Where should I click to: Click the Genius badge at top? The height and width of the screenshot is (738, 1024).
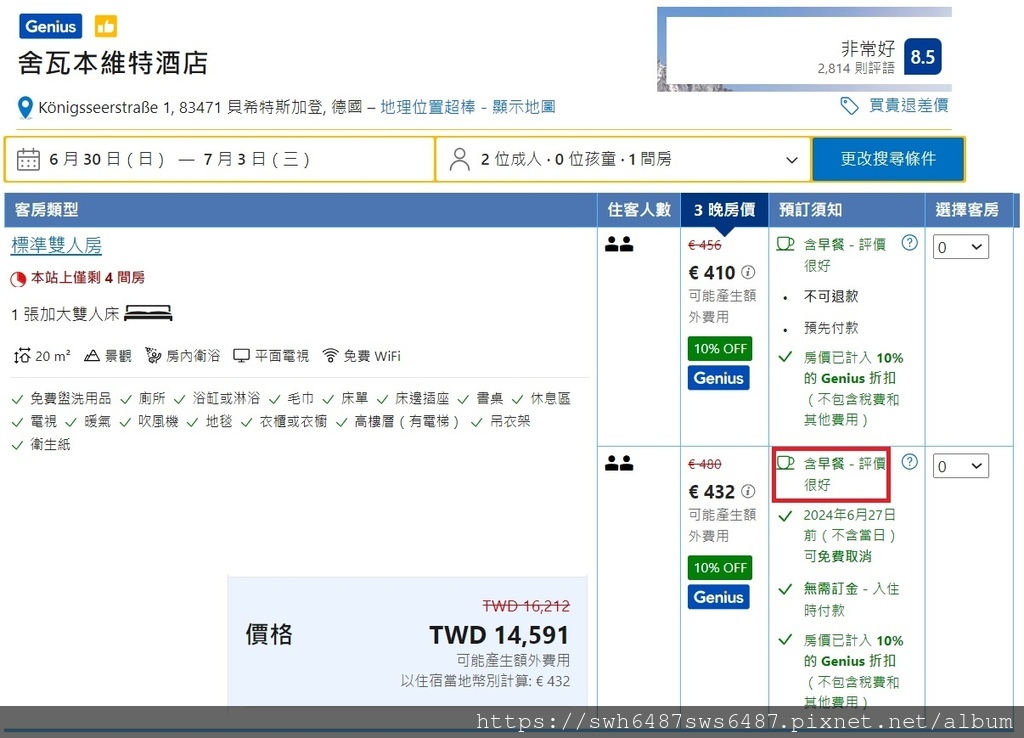[51, 27]
